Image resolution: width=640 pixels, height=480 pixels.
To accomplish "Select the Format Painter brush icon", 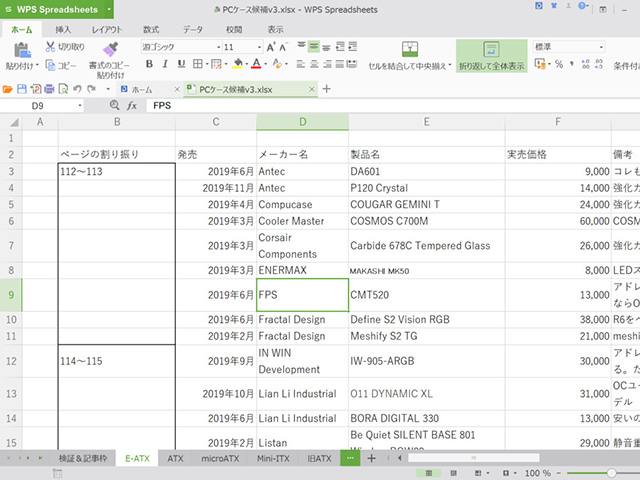I will click(x=110, y=49).
